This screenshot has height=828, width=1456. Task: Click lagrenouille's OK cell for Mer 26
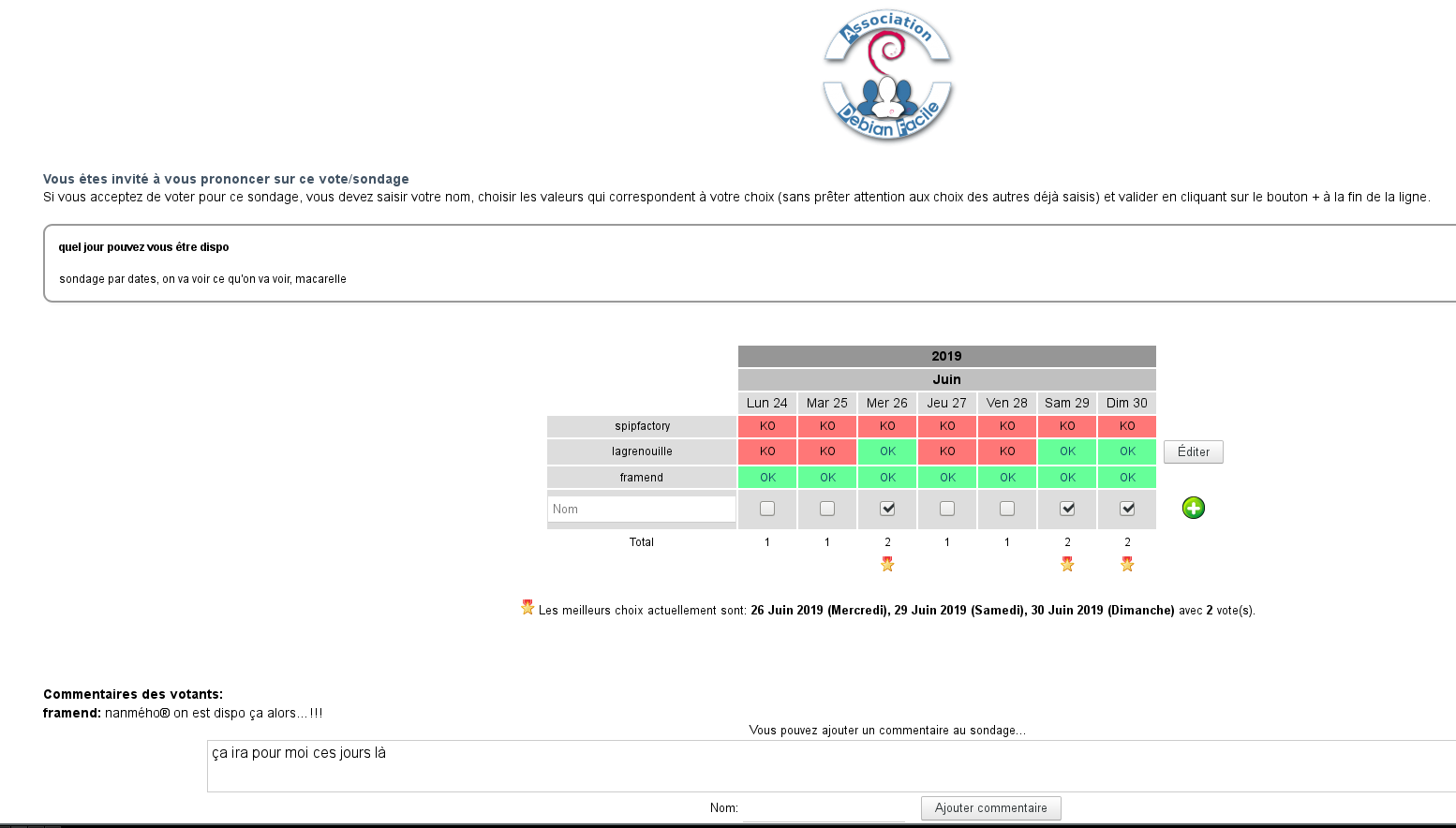pyautogui.click(x=887, y=451)
